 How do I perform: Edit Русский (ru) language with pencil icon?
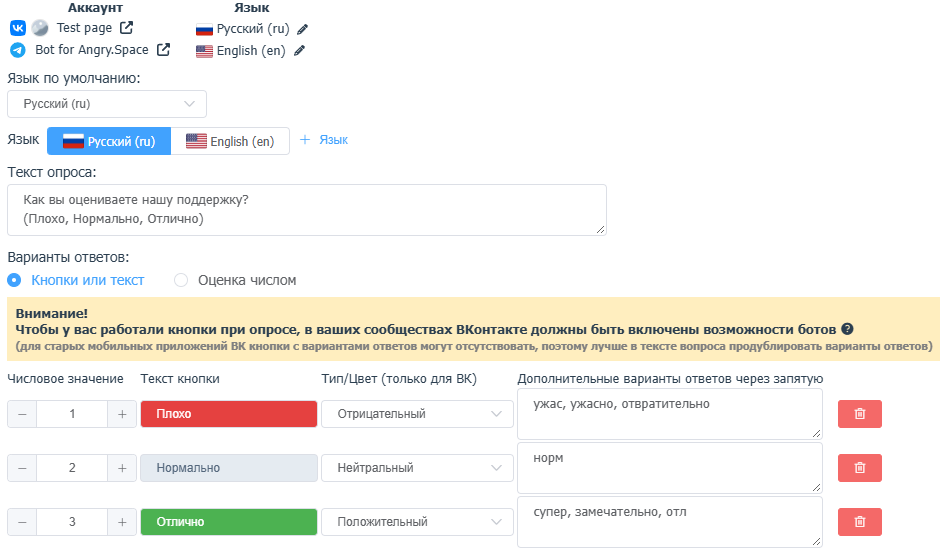click(303, 29)
